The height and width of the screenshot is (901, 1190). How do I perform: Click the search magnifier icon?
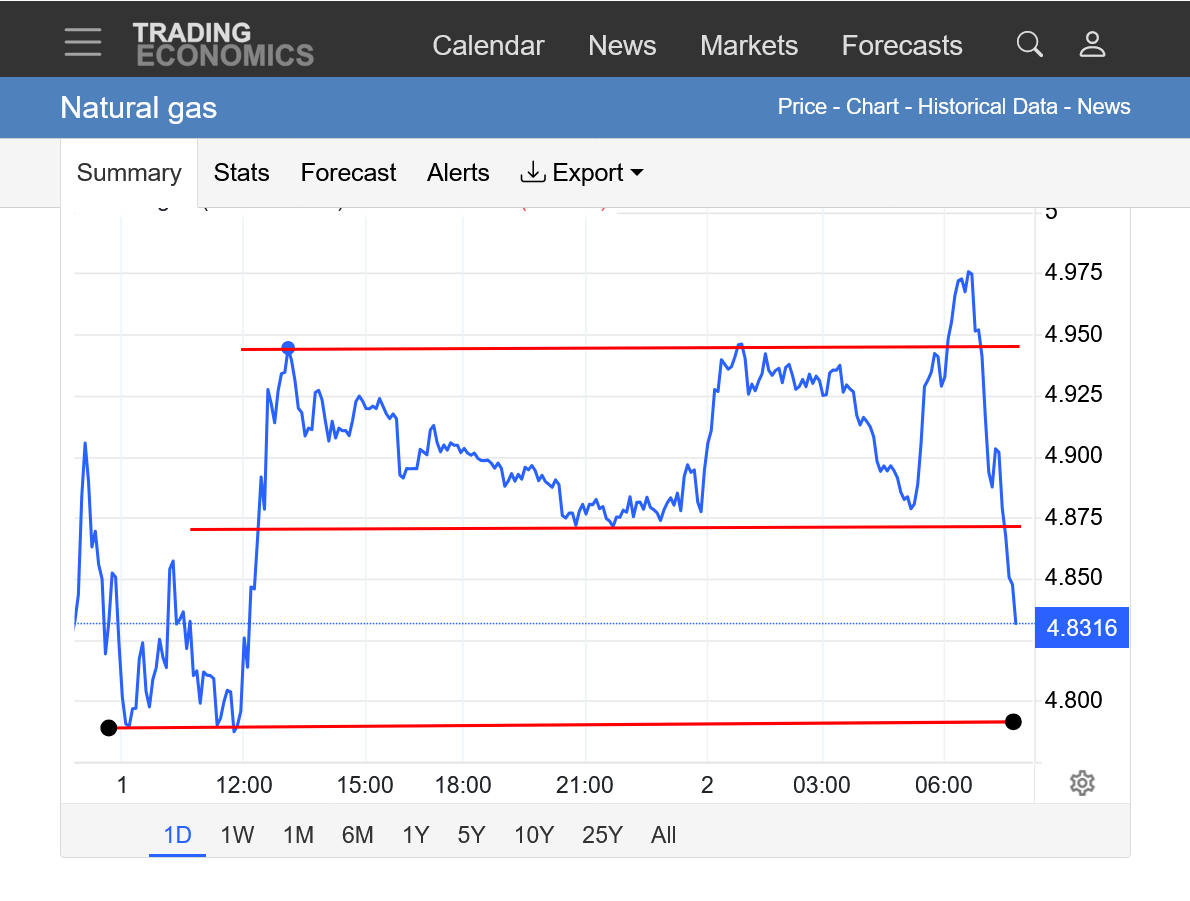pyautogui.click(x=1029, y=44)
